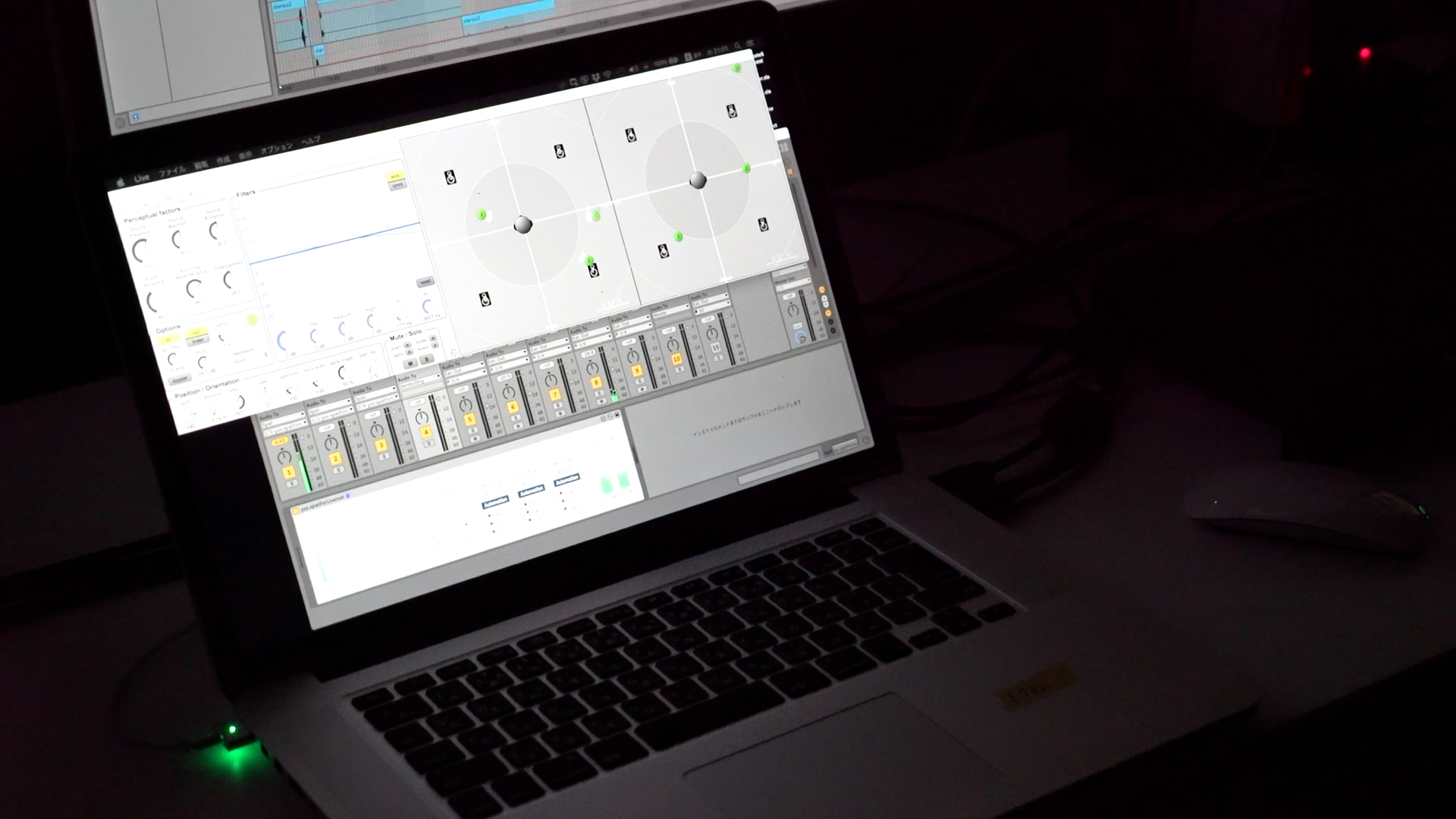The width and height of the screenshot is (1456, 819).
Task: Click the S button under Mute / Solo
Action: tap(426, 359)
